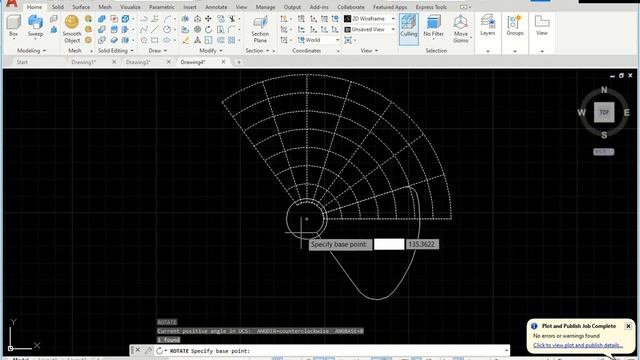640x360 pixels.
Task: Open the Annotate ribbon tab
Action: (216, 7)
